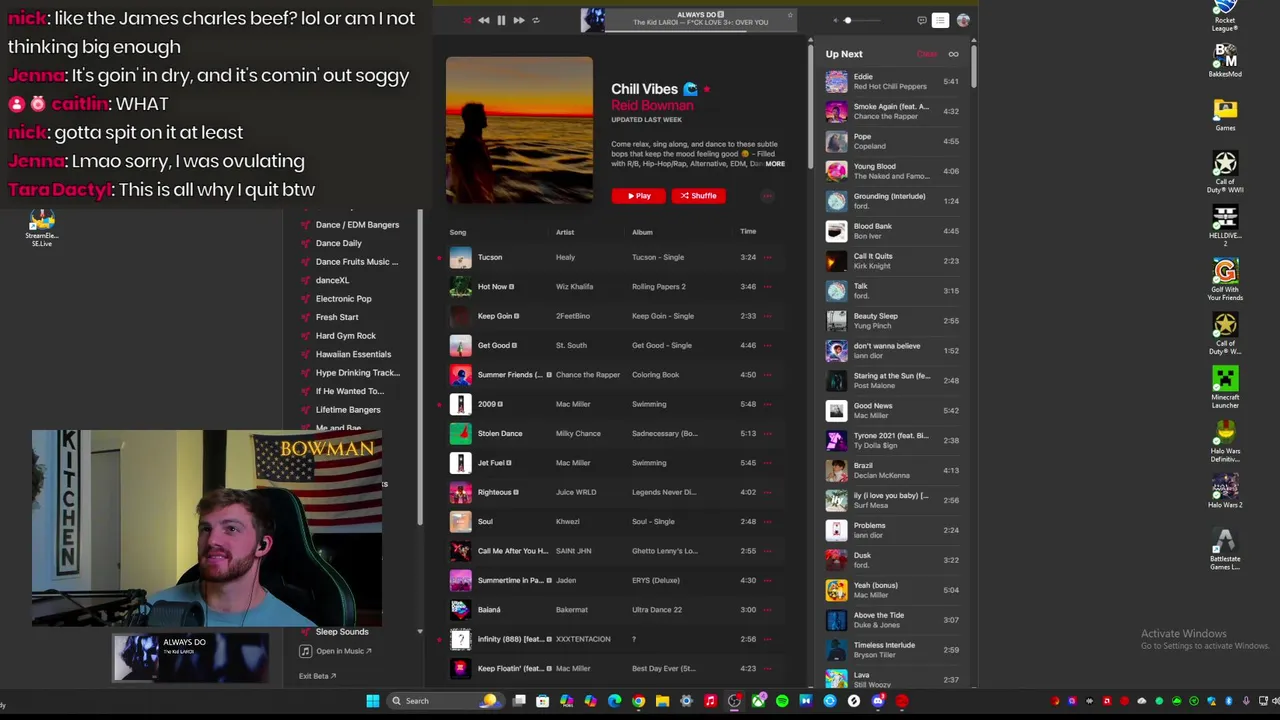Skip back to the previous track
Viewport: 1280px width, 720px height.
(x=484, y=20)
